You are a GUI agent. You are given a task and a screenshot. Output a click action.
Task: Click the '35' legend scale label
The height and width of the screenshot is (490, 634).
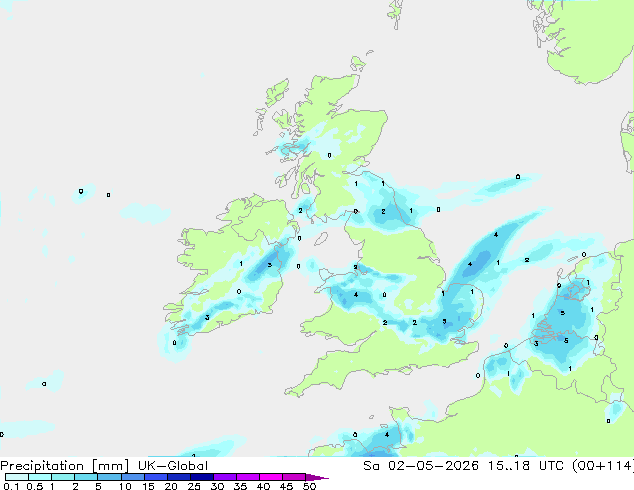pos(240,486)
